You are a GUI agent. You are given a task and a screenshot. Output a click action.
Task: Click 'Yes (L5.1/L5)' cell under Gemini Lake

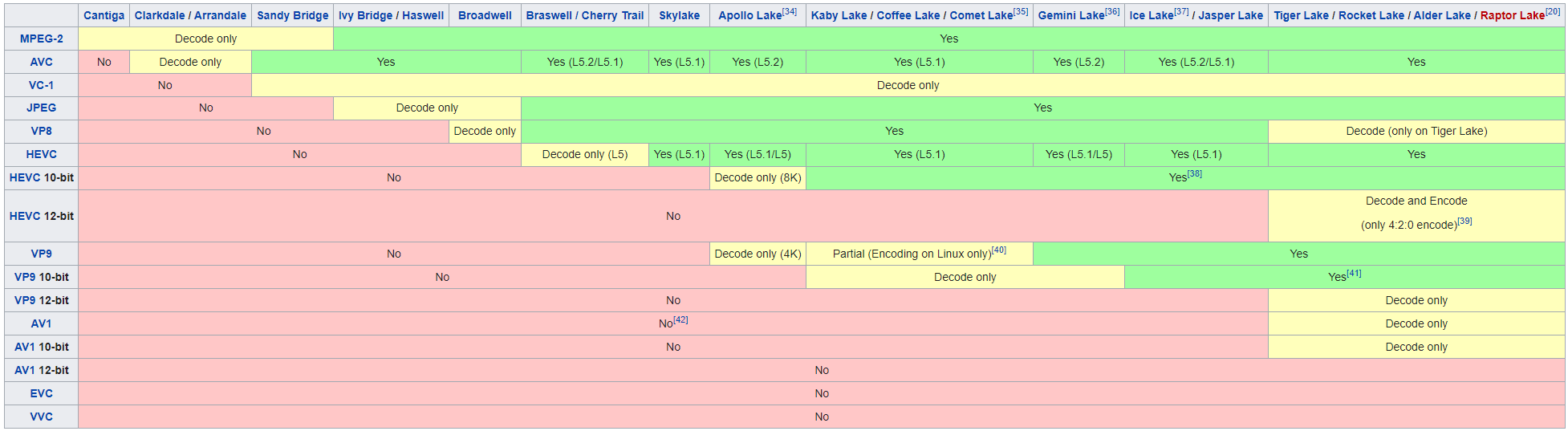(1079, 154)
